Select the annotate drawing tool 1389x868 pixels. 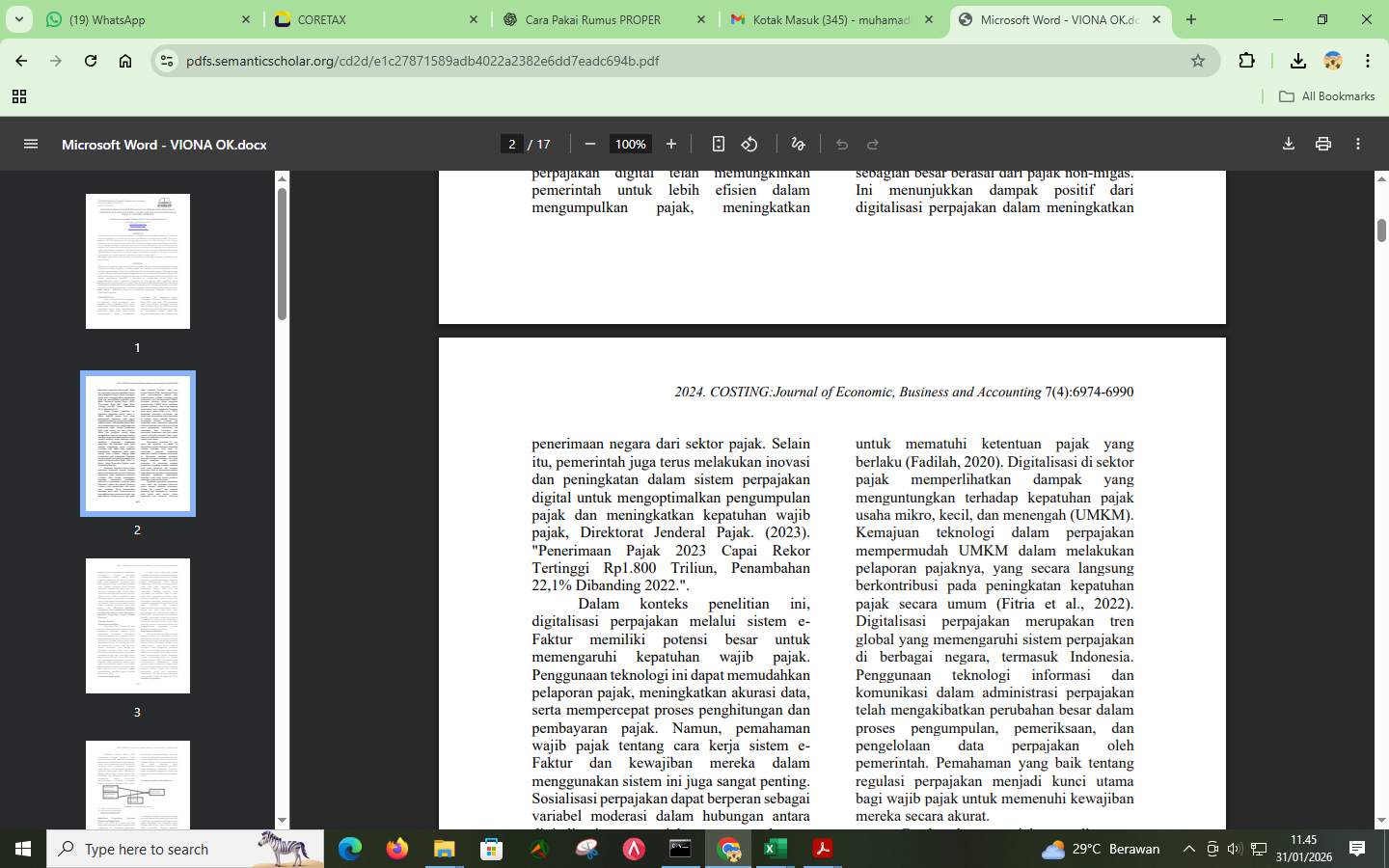pos(797,144)
